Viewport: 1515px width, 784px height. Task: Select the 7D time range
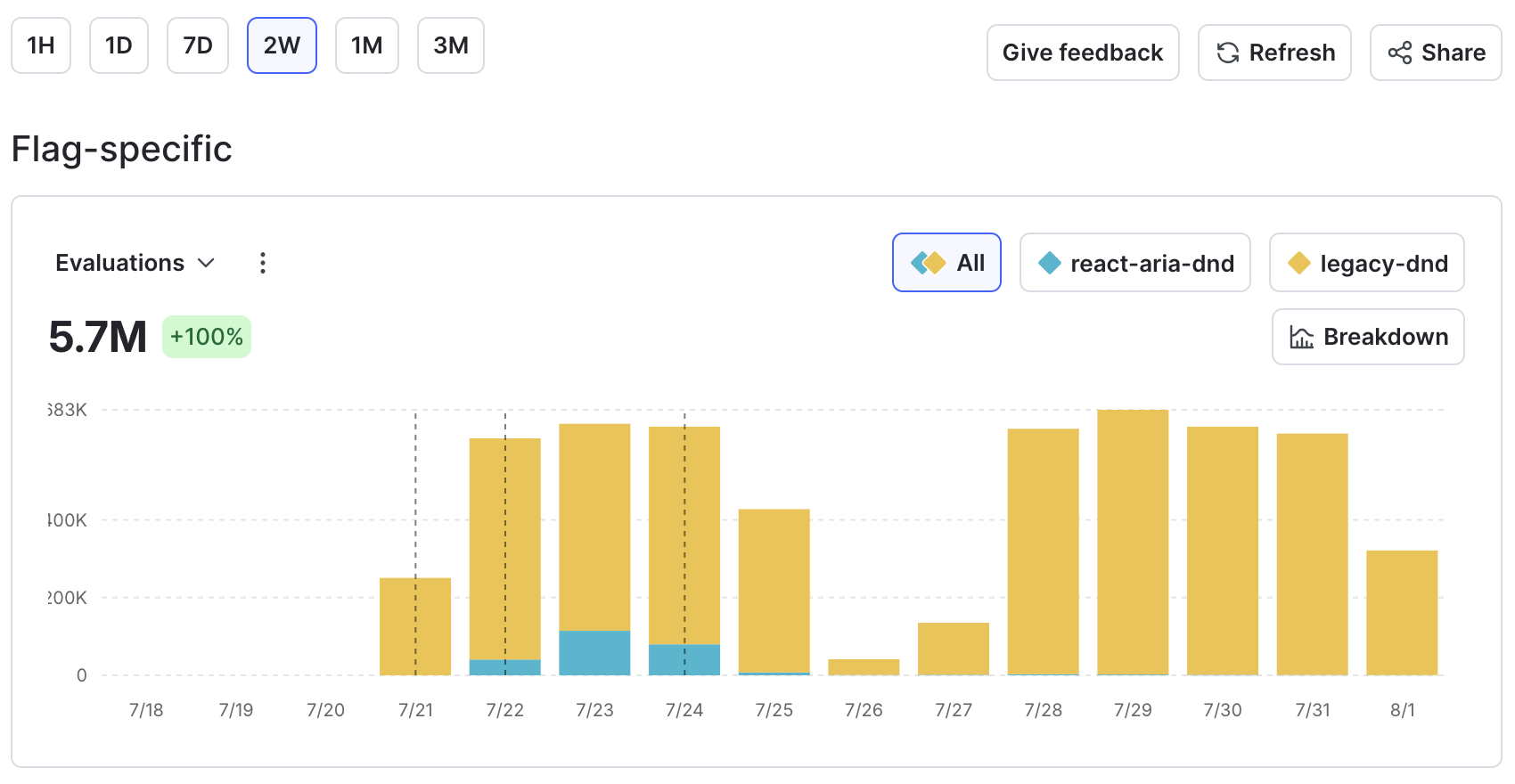tap(198, 45)
